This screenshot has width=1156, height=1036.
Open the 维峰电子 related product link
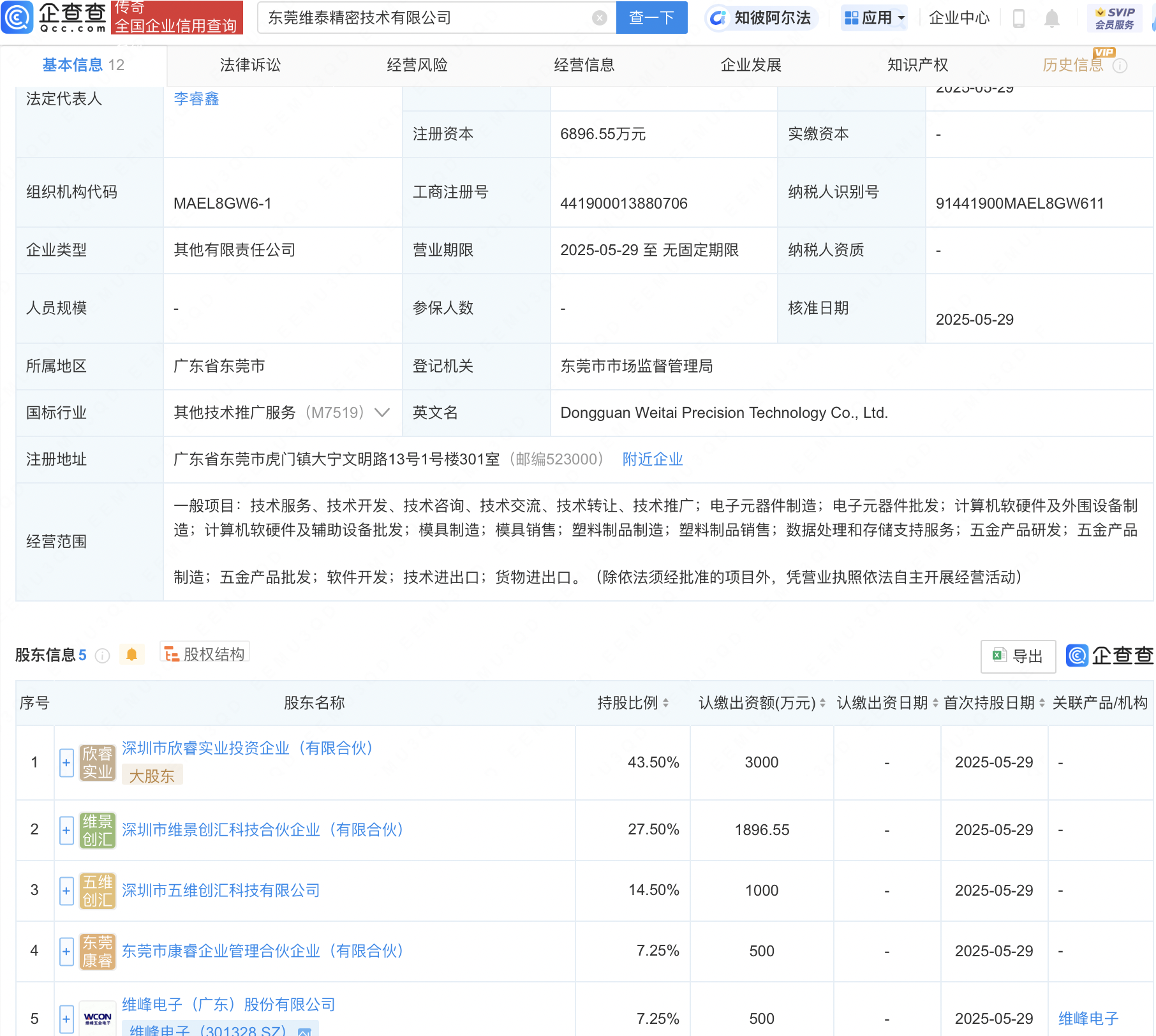[x=1088, y=1019]
